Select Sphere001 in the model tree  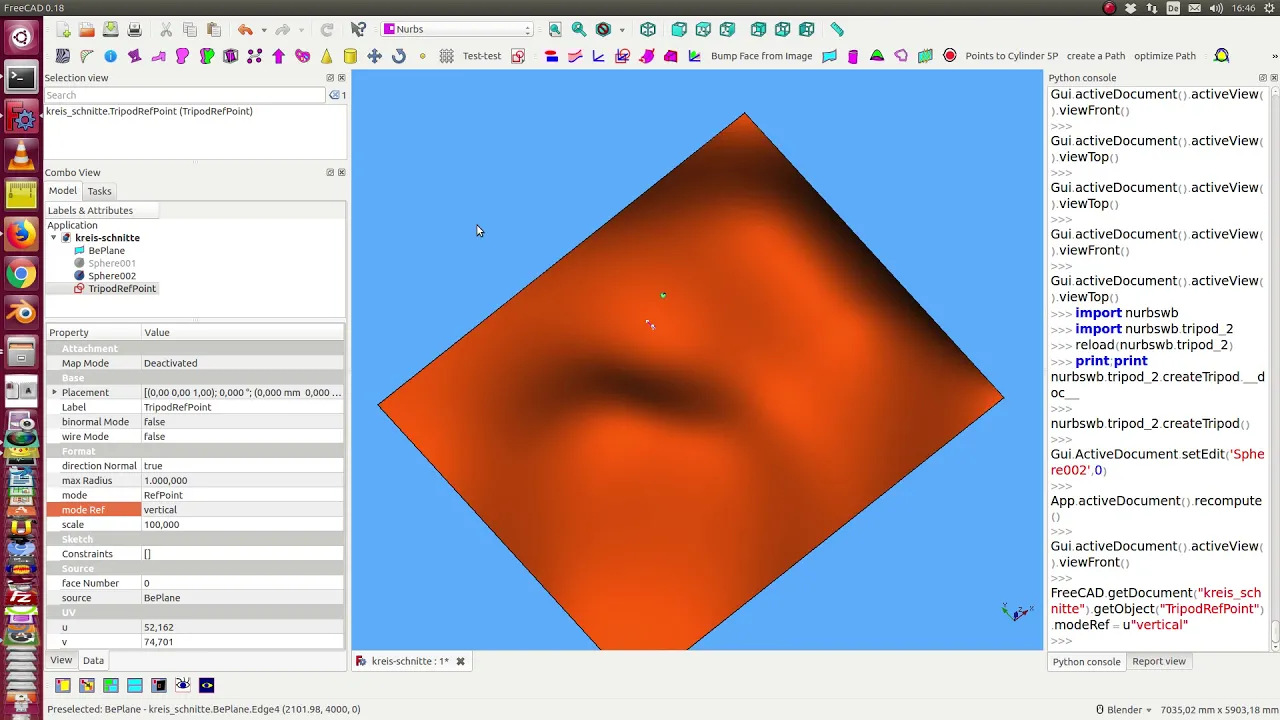(111, 263)
